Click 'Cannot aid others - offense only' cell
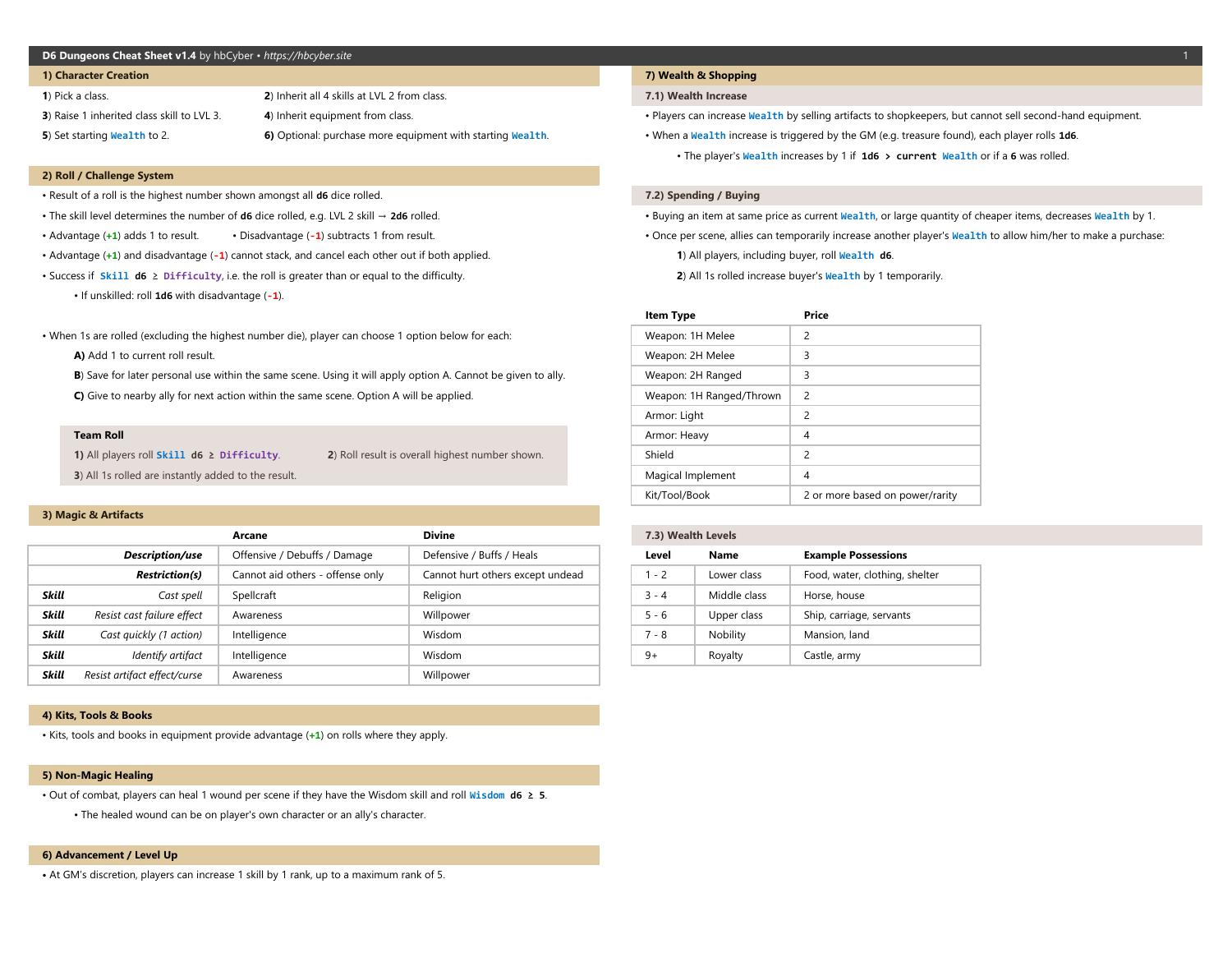This screenshot has height=953, width=1232. [314, 575]
